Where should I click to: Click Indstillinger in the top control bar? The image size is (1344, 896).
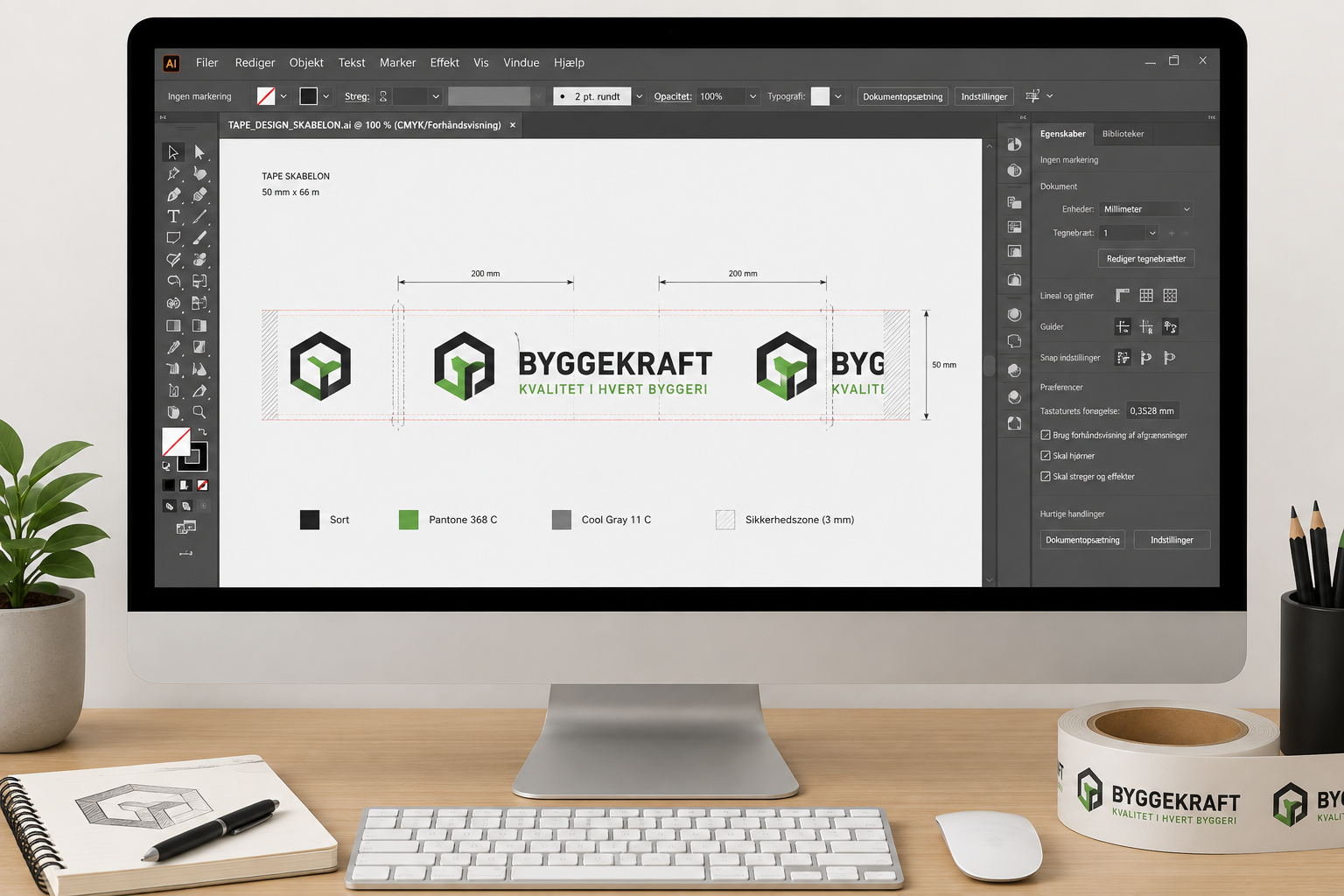(984, 96)
